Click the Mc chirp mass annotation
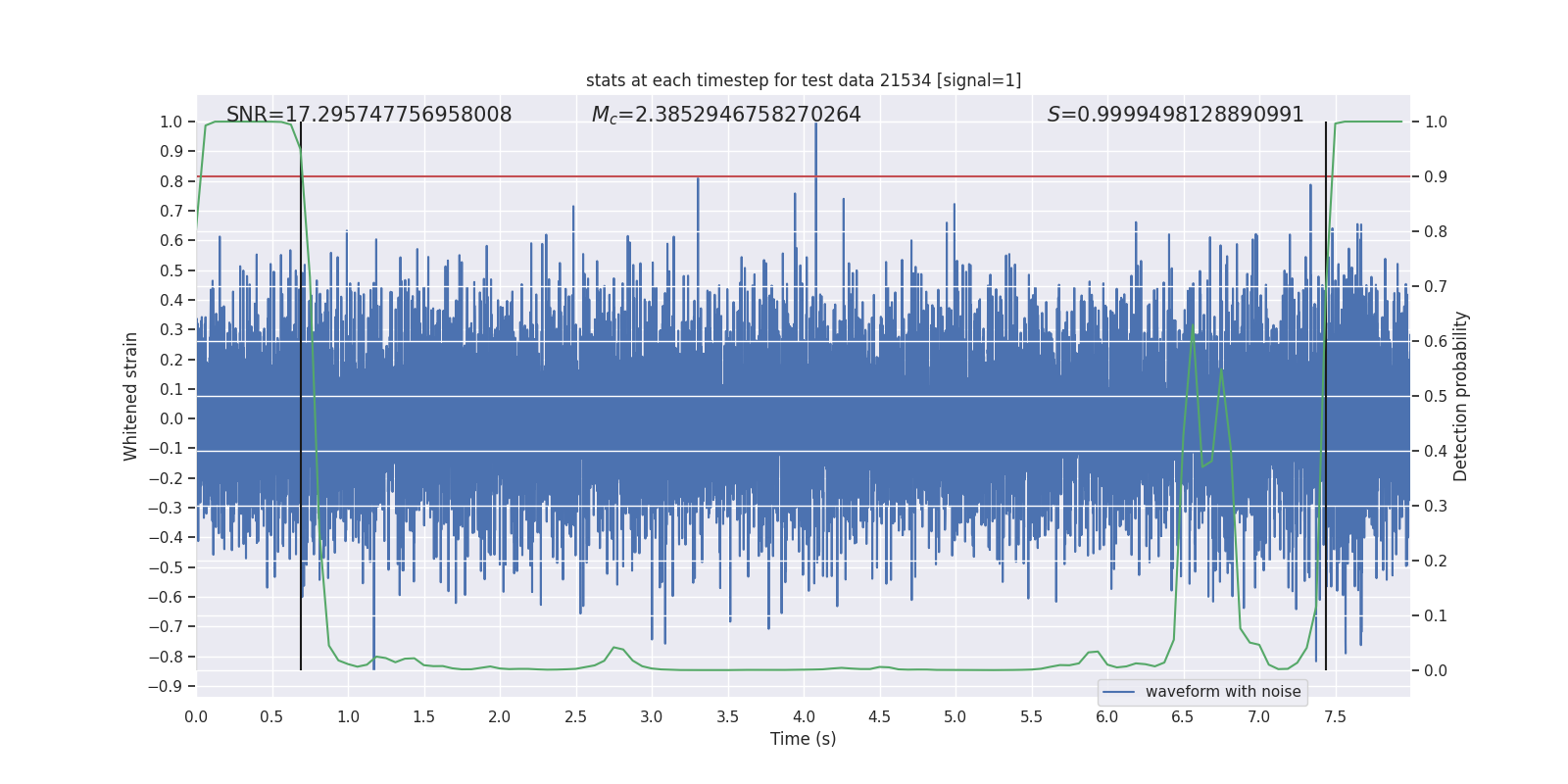Screen dimensions: 1568x784 (x=725, y=115)
